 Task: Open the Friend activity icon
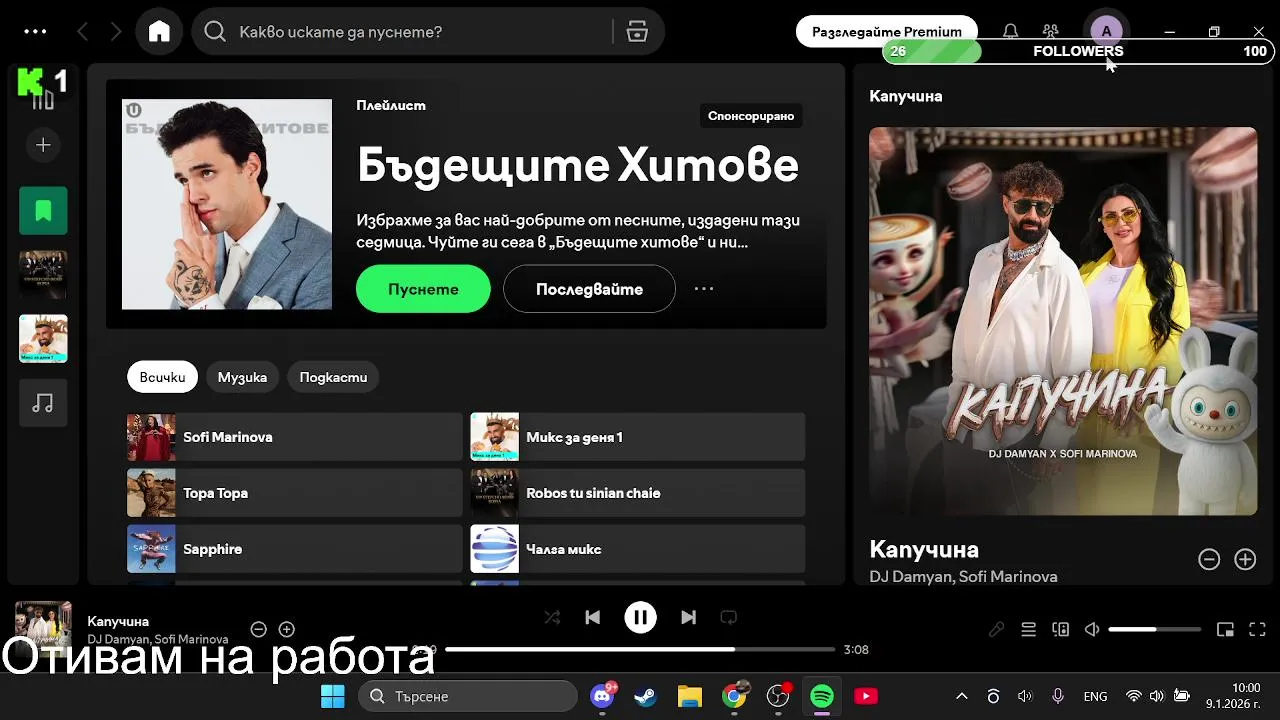point(1050,31)
